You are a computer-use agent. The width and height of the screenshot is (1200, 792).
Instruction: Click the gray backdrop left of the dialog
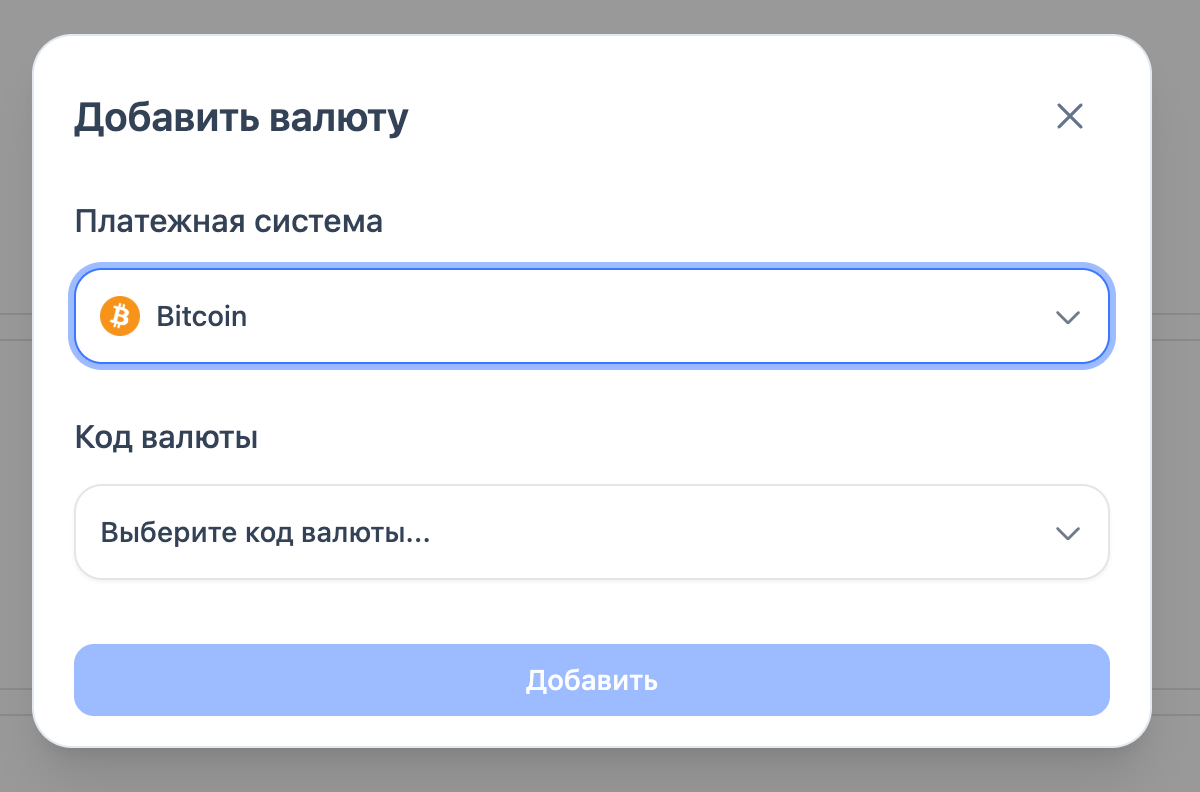pyautogui.click(x=15, y=400)
